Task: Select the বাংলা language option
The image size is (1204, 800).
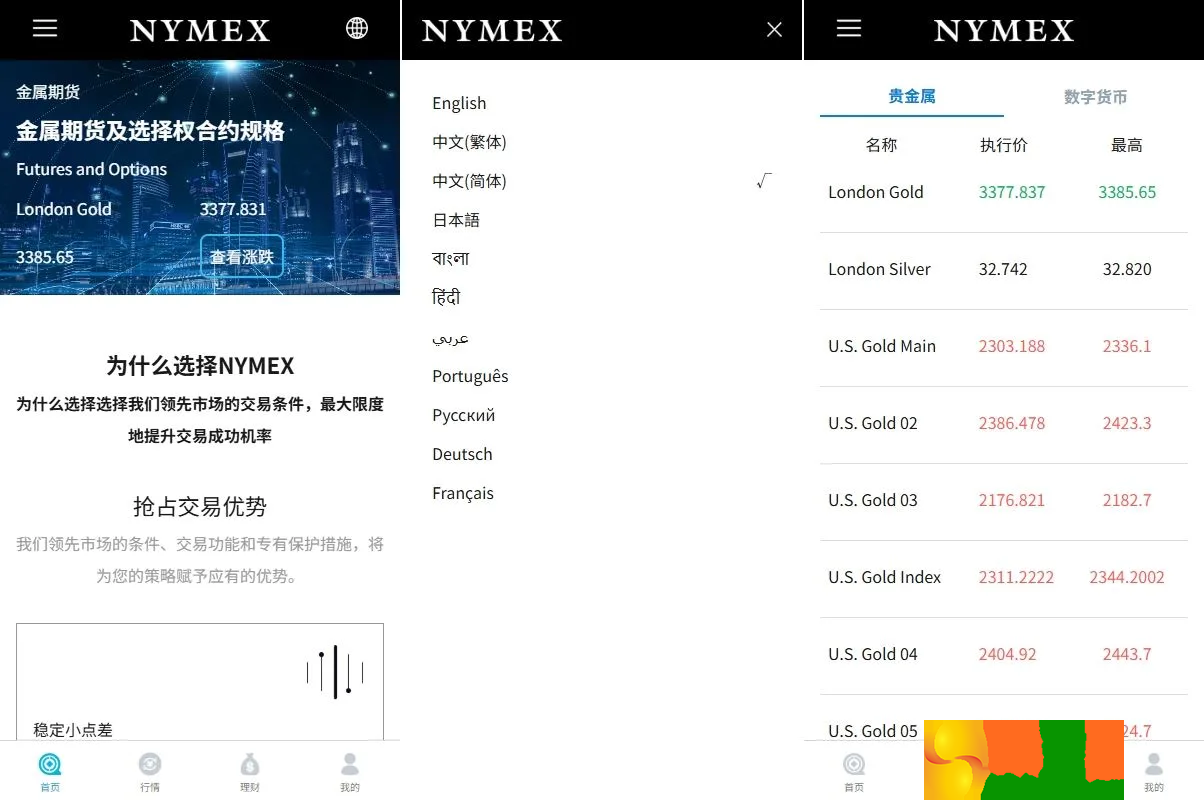Action: 451,259
